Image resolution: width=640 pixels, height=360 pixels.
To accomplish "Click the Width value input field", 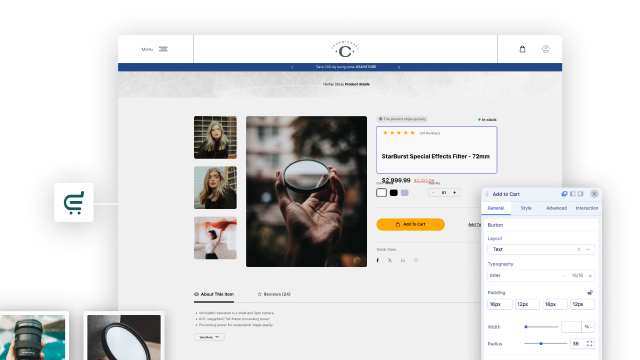I will [571, 327].
